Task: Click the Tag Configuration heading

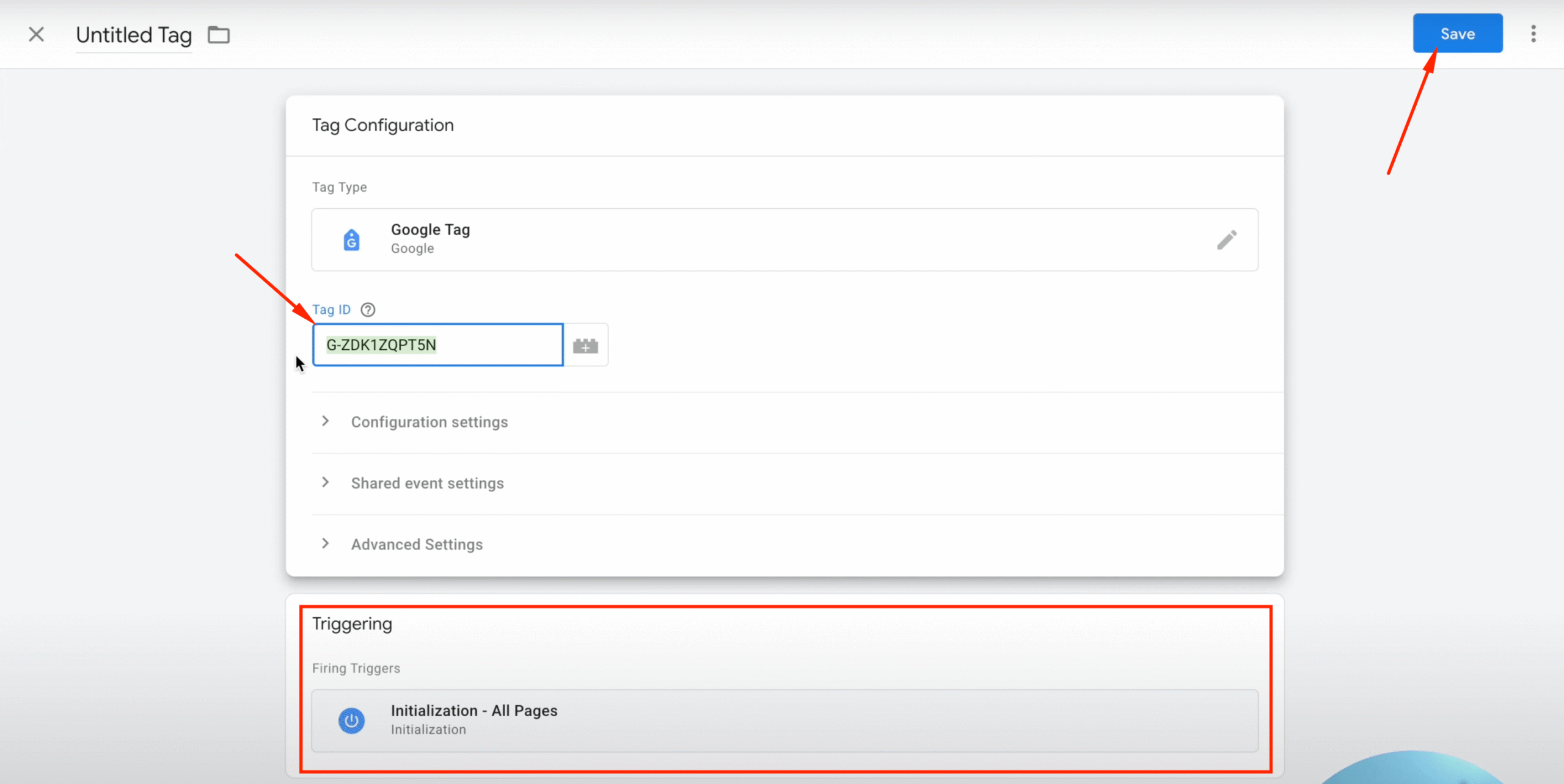Action: pos(382,125)
